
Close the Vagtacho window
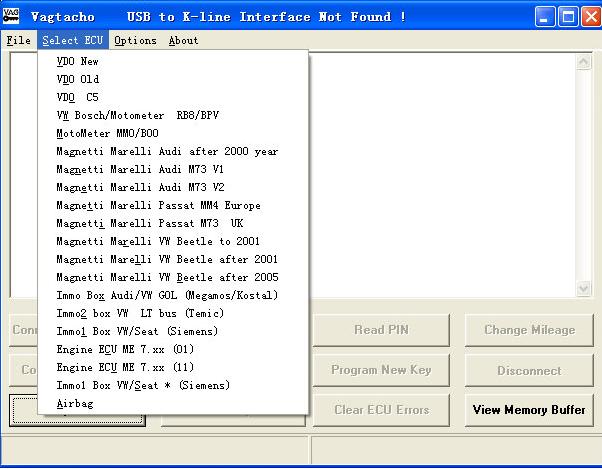(x=591, y=17)
